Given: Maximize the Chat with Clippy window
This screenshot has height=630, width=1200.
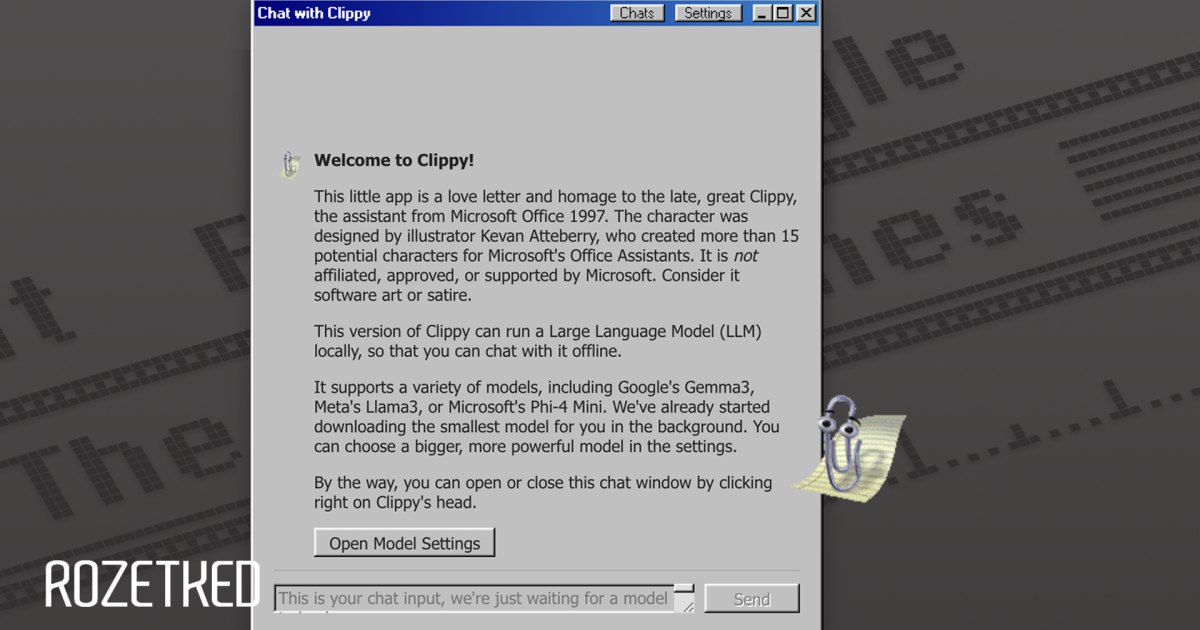Looking at the screenshot, I should [783, 13].
